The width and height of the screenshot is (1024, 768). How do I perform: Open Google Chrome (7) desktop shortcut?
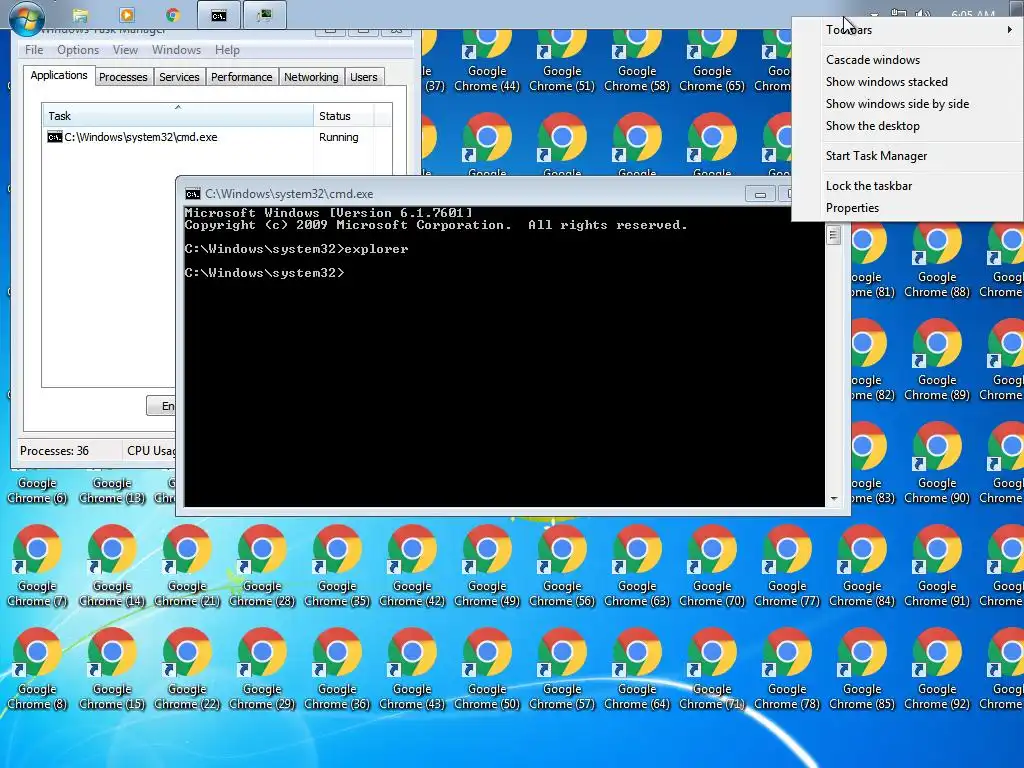(x=37, y=566)
